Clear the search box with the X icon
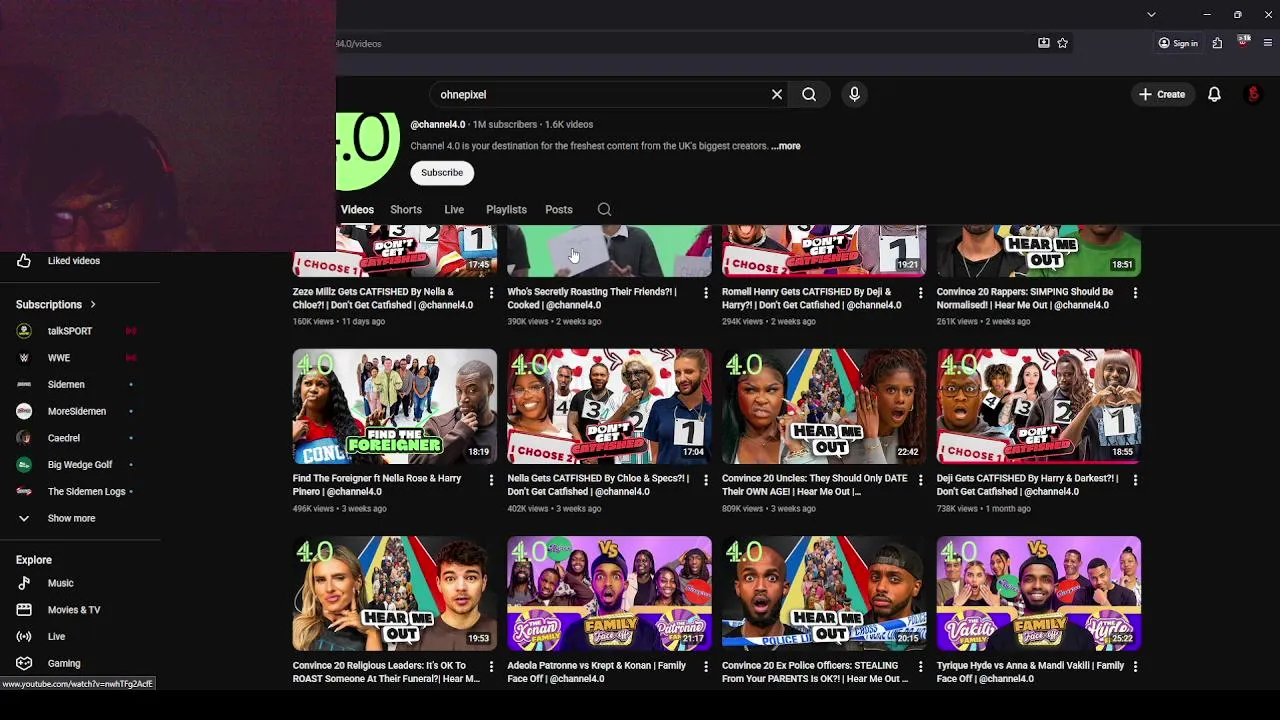 [x=777, y=94]
